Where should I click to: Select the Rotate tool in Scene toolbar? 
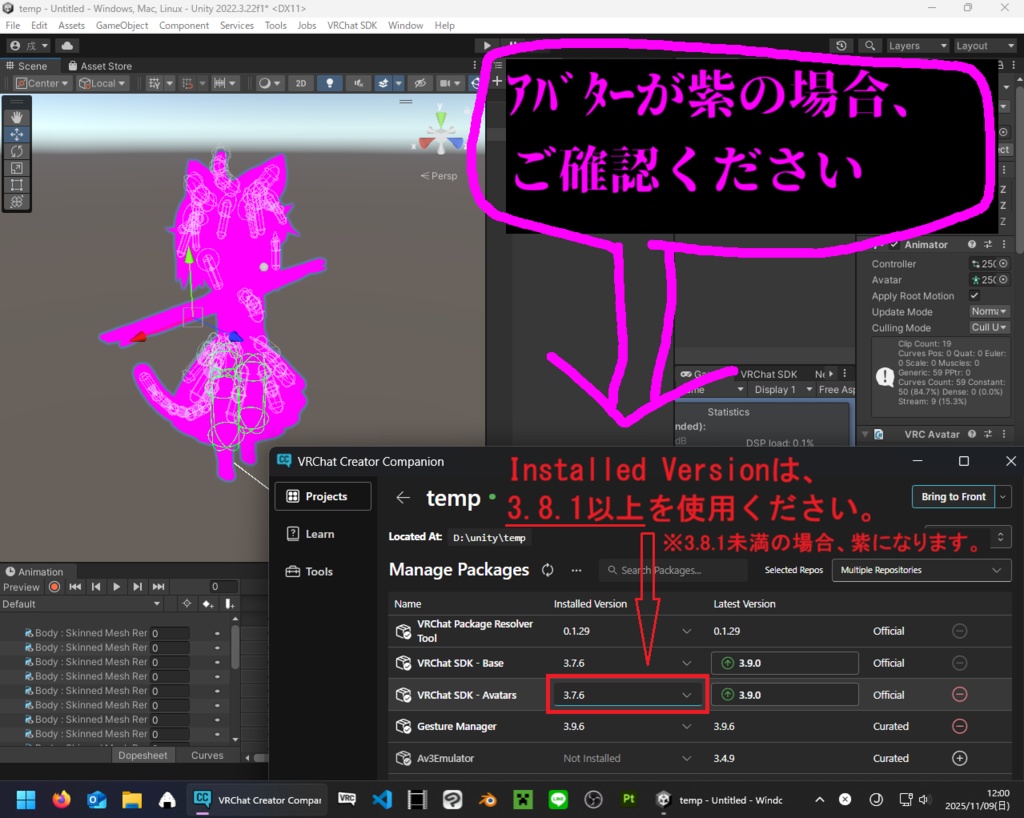(x=16, y=151)
